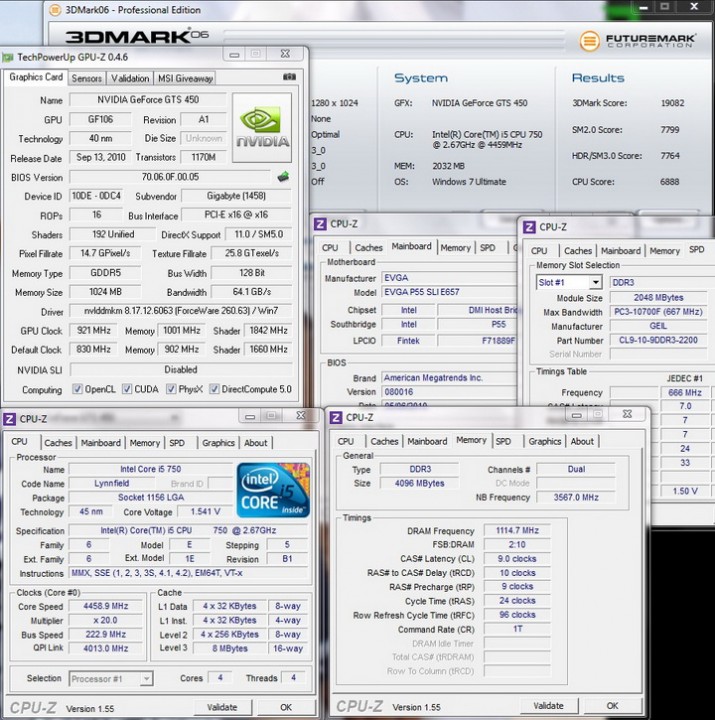Open Graphics tab in Memory CPU-Z window
Screen dimensions: 715x720
click(545, 441)
